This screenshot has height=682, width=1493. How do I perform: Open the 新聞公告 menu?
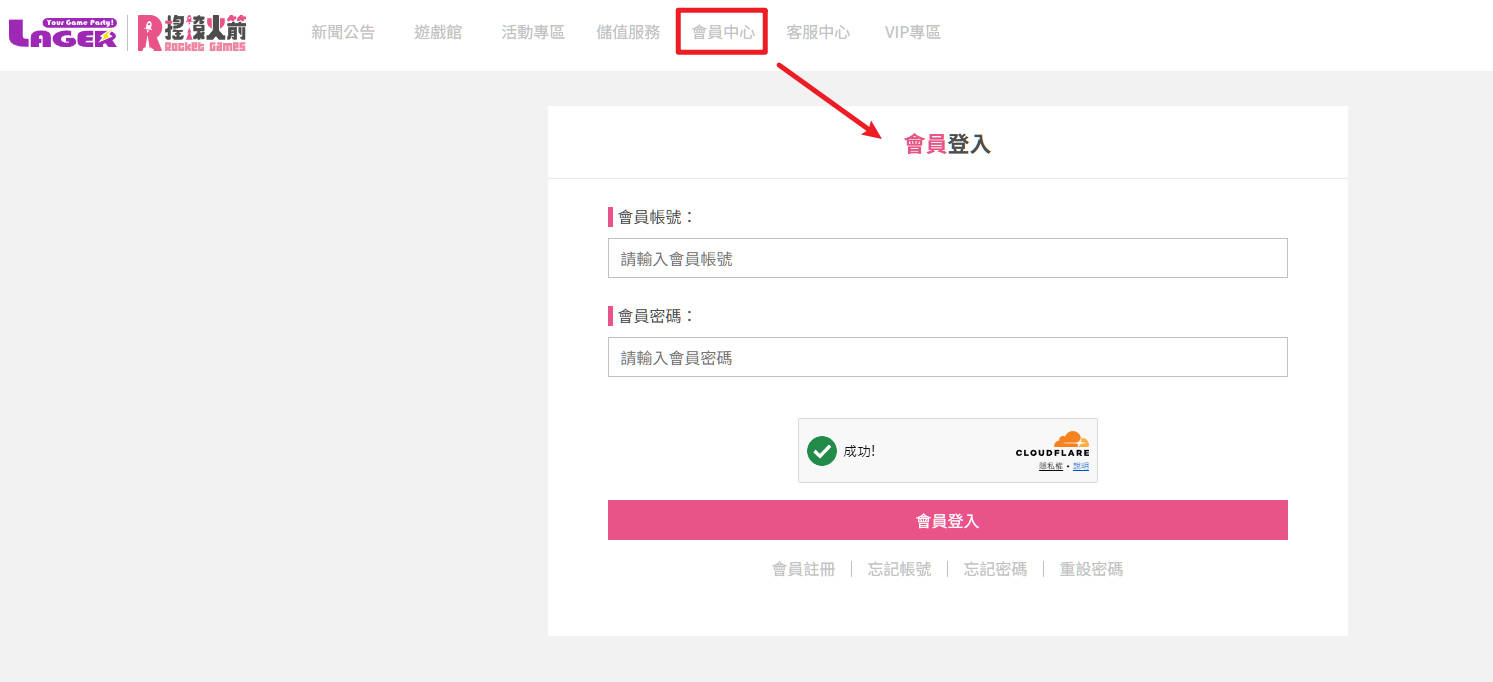(343, 32)
